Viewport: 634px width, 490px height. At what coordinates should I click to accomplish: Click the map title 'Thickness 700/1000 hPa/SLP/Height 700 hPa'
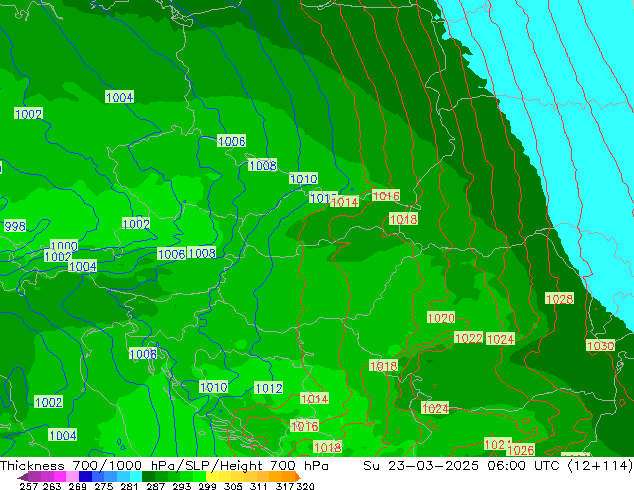coord(164,466)
